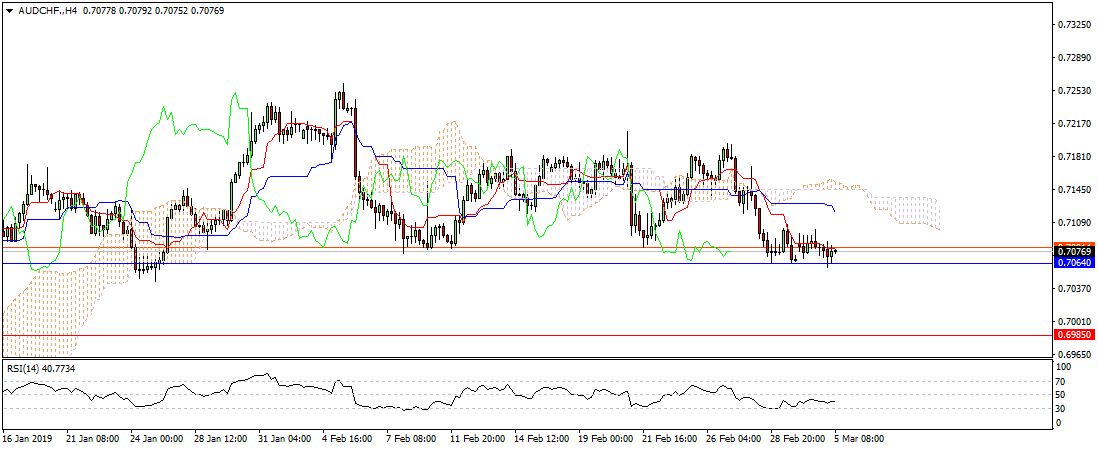
Task: Click price axis label 0.73250
Action: [1073, 24]
